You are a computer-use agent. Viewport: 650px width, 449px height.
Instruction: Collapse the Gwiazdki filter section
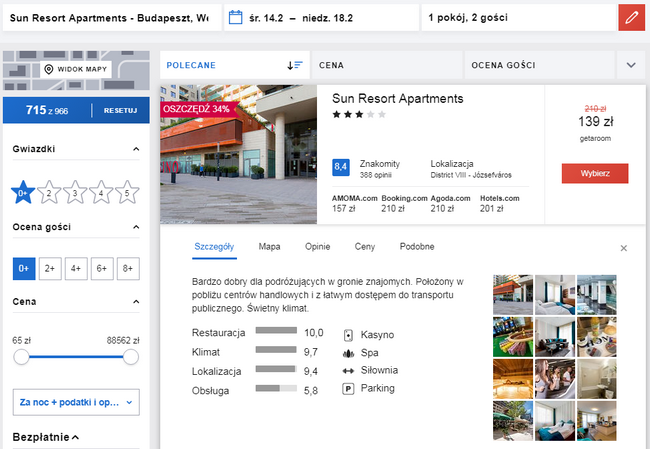136,149
